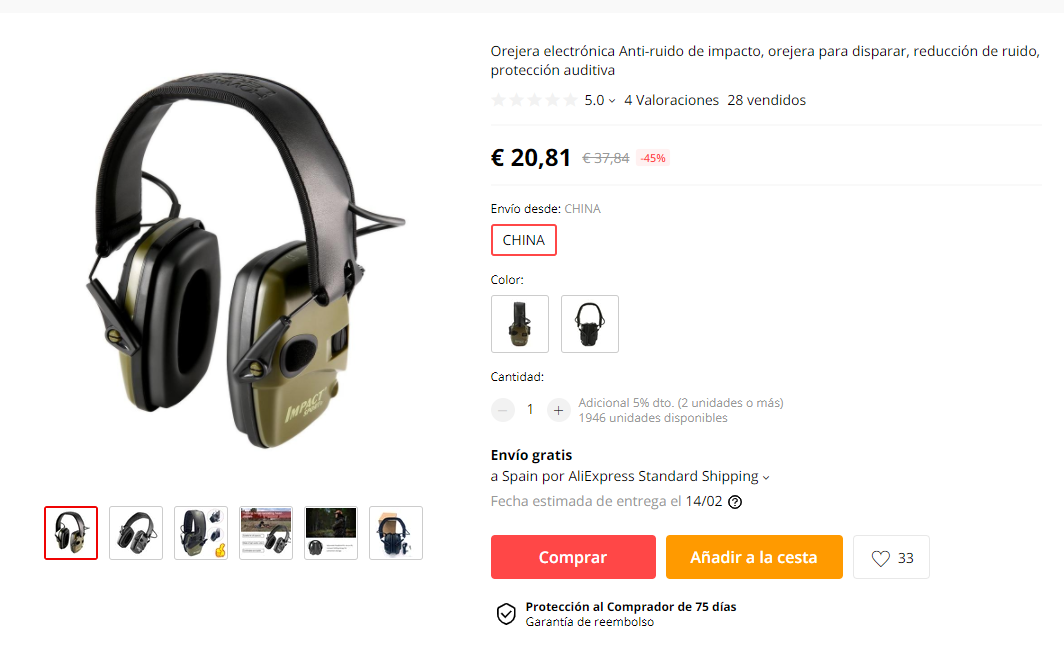The image size is (1064, 651).
Task: Click the delivery date help question icon
Action: [x=735, y=502]
